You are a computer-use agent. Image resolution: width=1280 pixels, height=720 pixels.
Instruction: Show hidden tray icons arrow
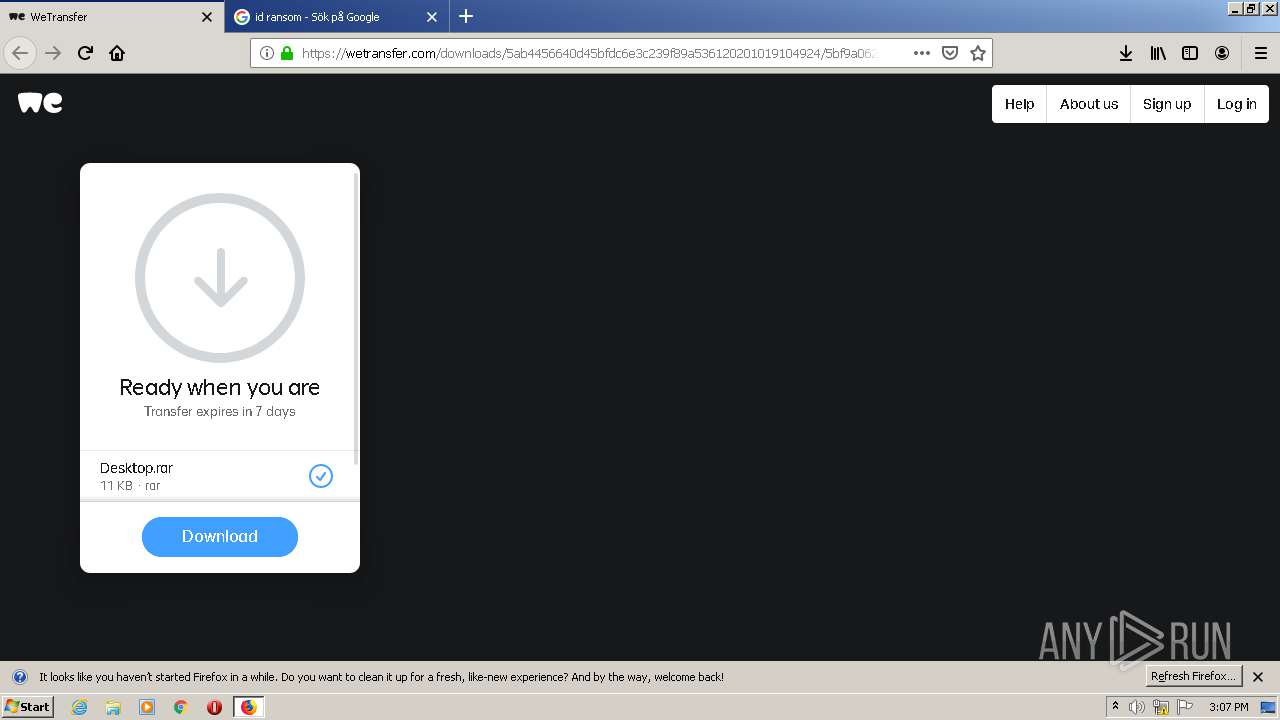click(x=1115, y=707)
